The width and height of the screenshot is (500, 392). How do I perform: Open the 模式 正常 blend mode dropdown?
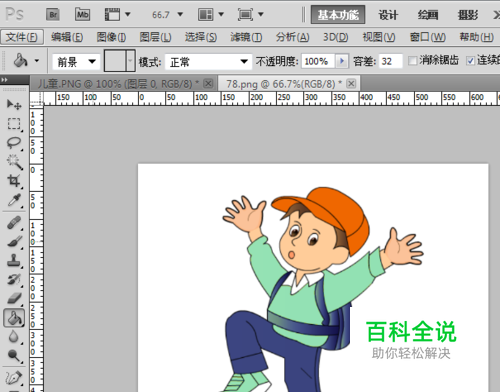pyautogui.click(x=208, y=62)
